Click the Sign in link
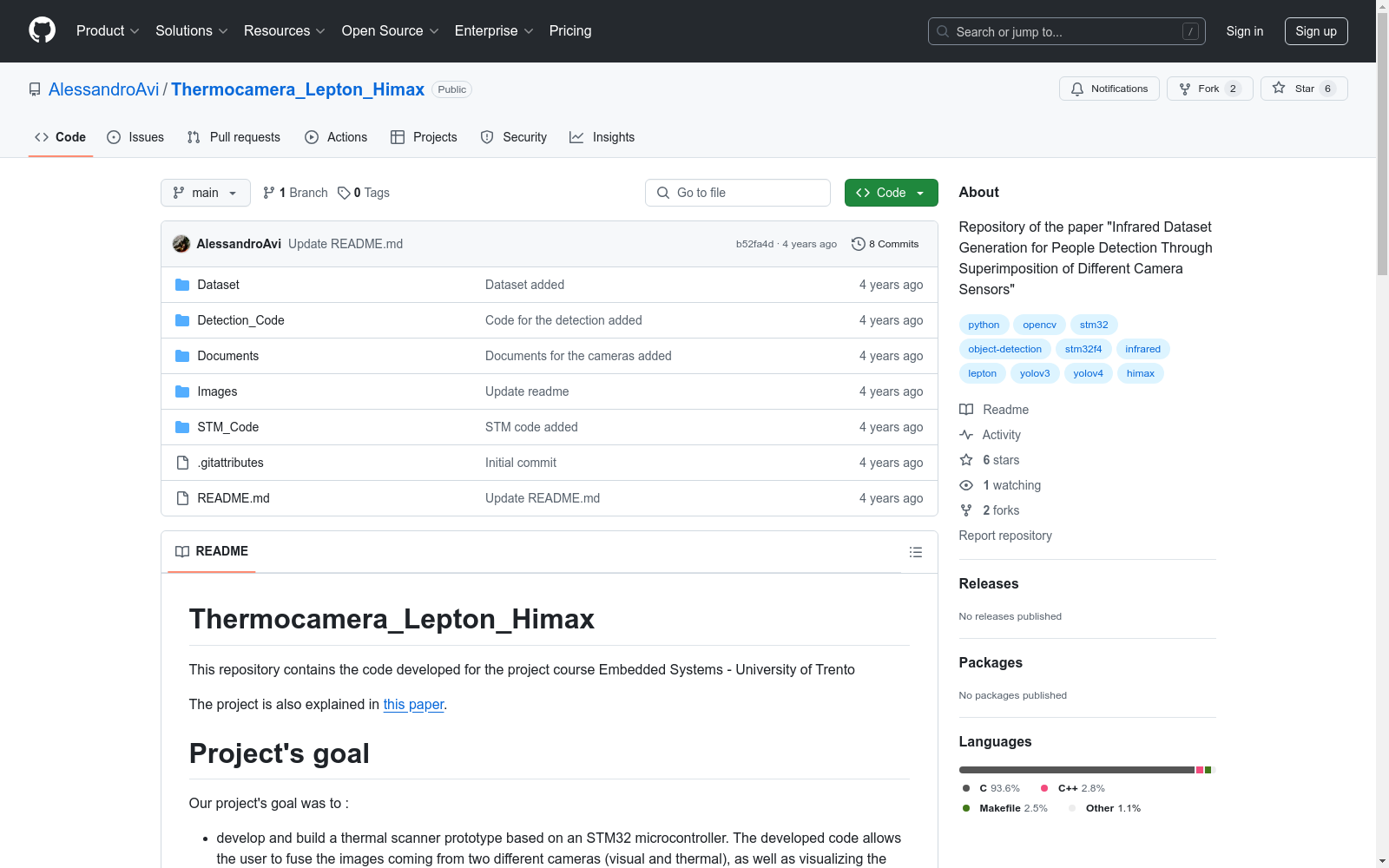 [1244, 31]
